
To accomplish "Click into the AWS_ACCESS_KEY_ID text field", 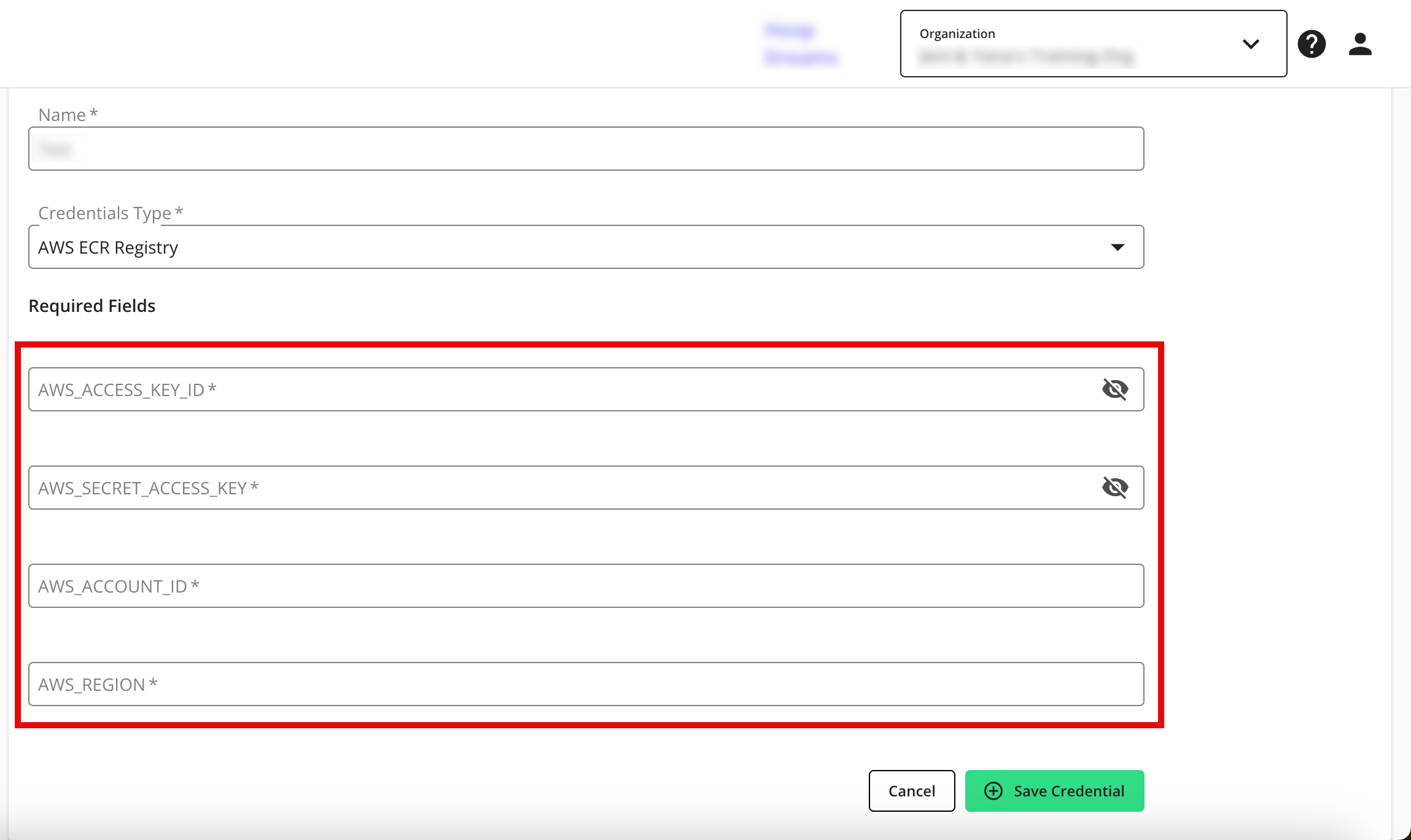I will (x=553, y=390).
